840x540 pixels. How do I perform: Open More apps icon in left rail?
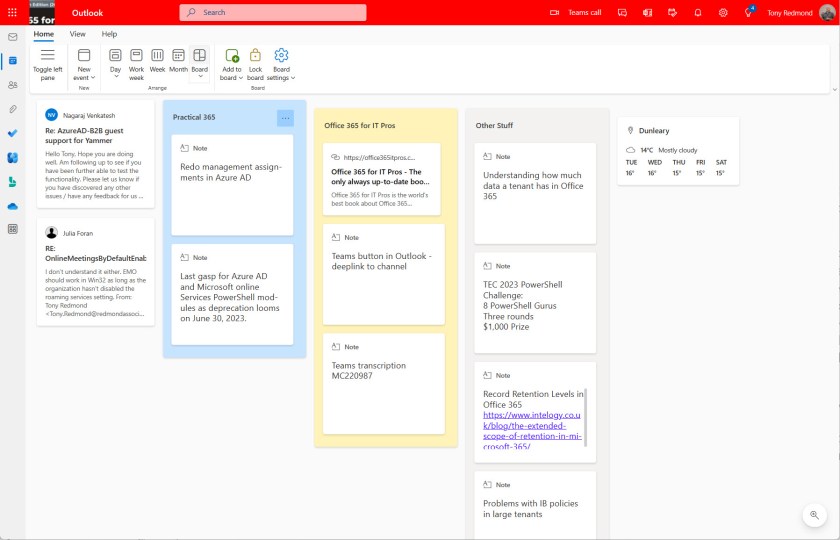[13, 229]
